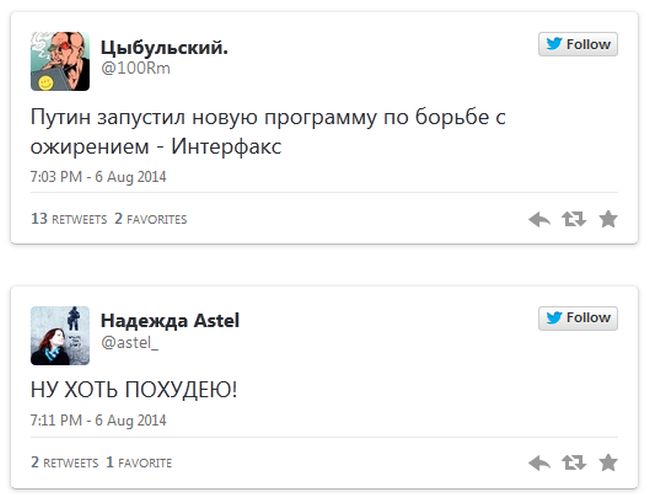Open the 7:11 PM - 6 Aug 2014 timestamp
This screenshot has width=650, height=498.
98,420
